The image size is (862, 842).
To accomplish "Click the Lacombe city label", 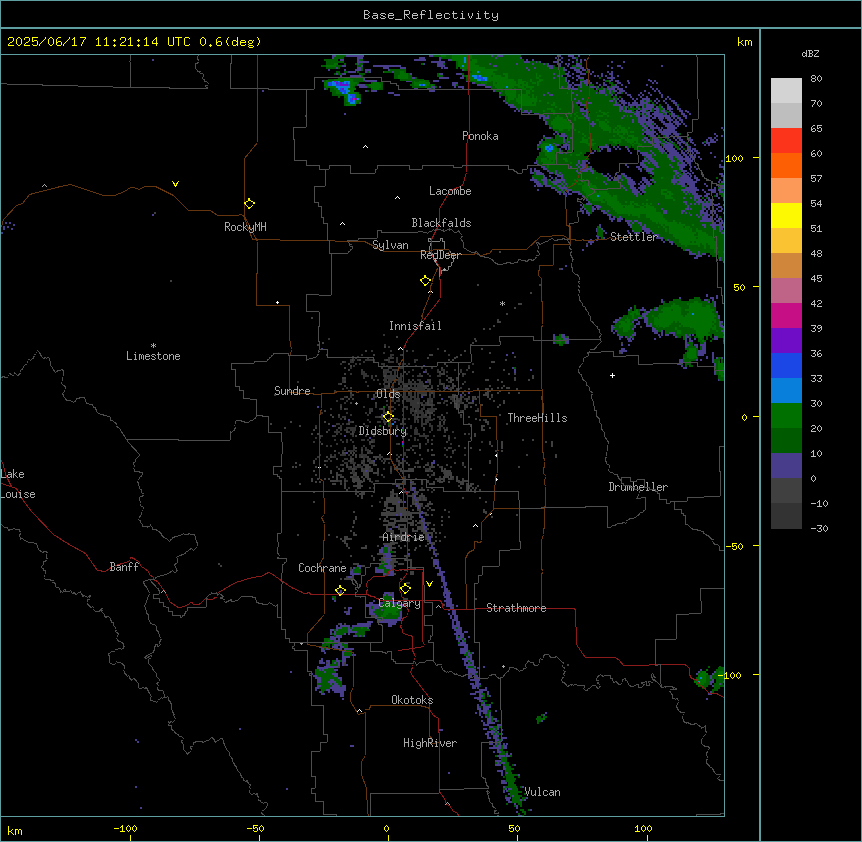I will [450, 191].
